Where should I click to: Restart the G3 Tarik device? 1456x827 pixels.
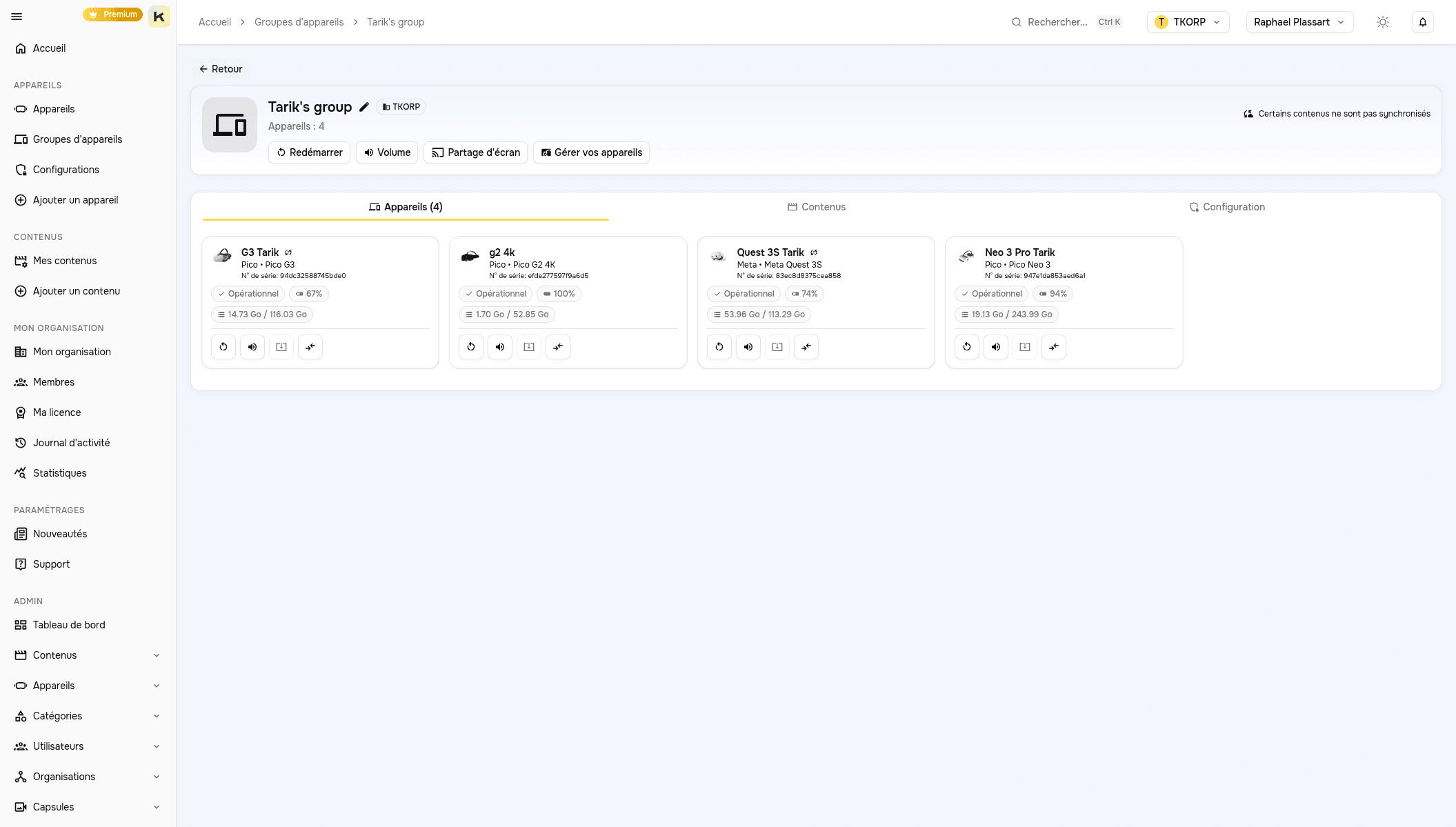click(x=223, y=347)
